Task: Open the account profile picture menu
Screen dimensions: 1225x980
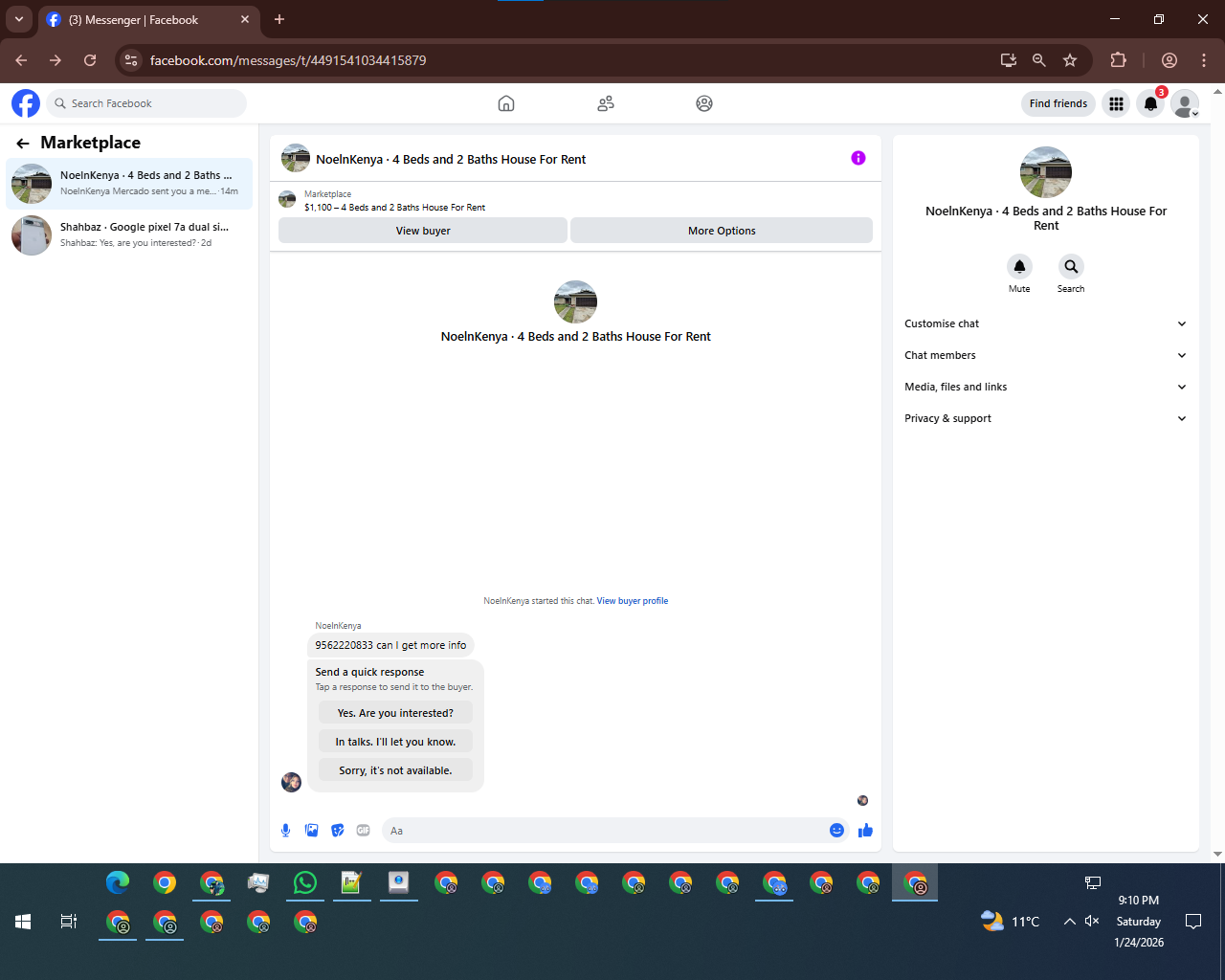Action: click(1186, 103)
